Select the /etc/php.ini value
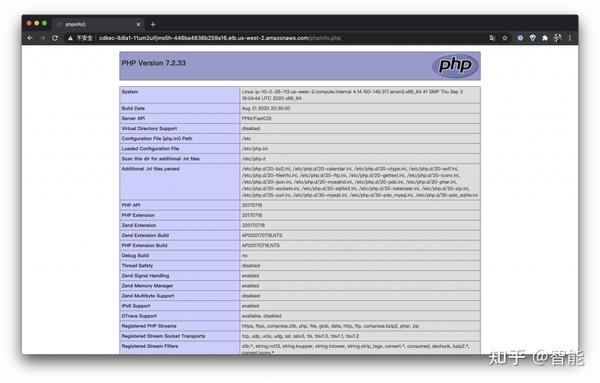 pyautogui.click(x=254, y=148)
